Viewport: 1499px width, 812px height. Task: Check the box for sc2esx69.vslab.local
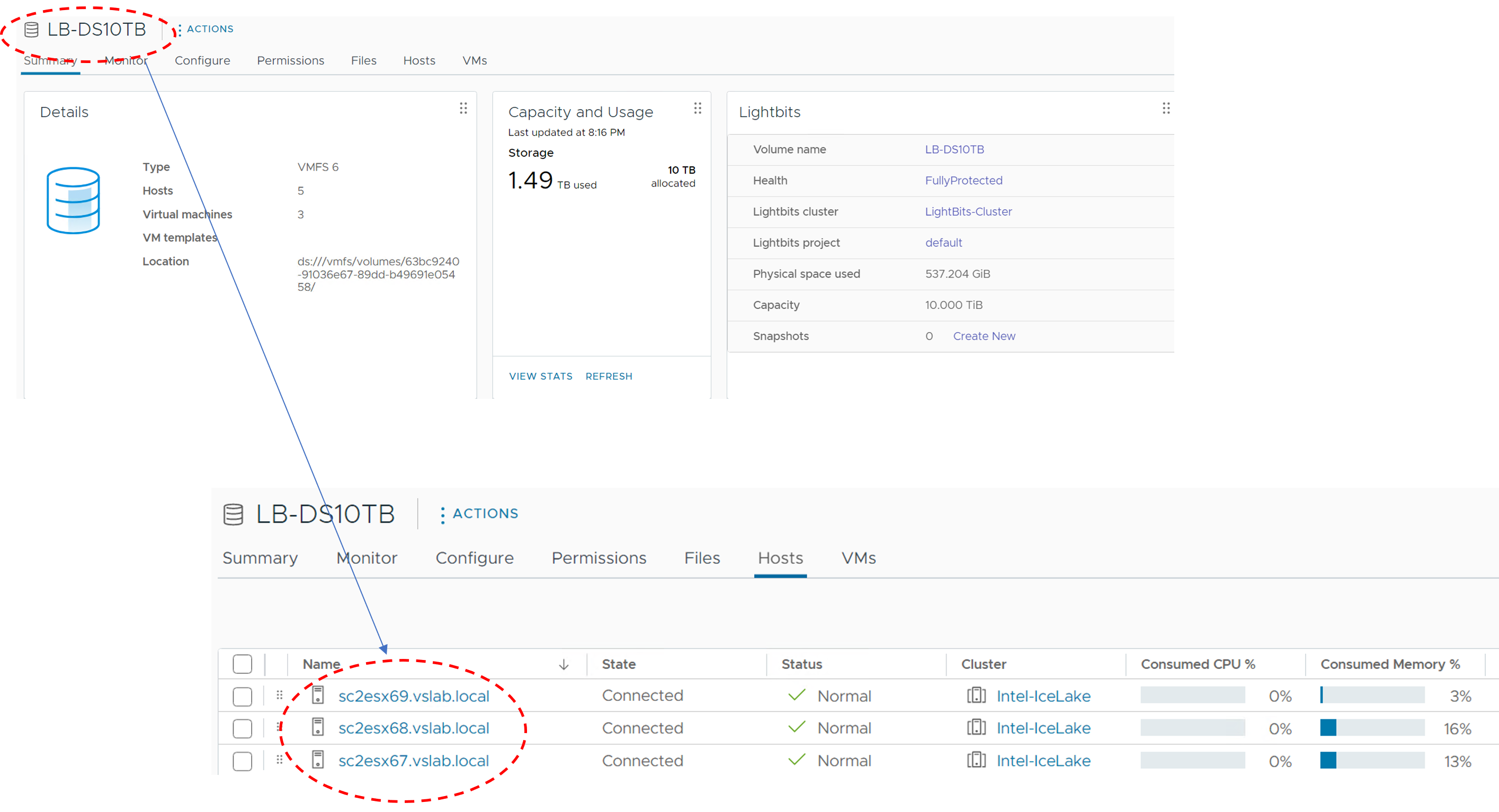click(242, 696)
